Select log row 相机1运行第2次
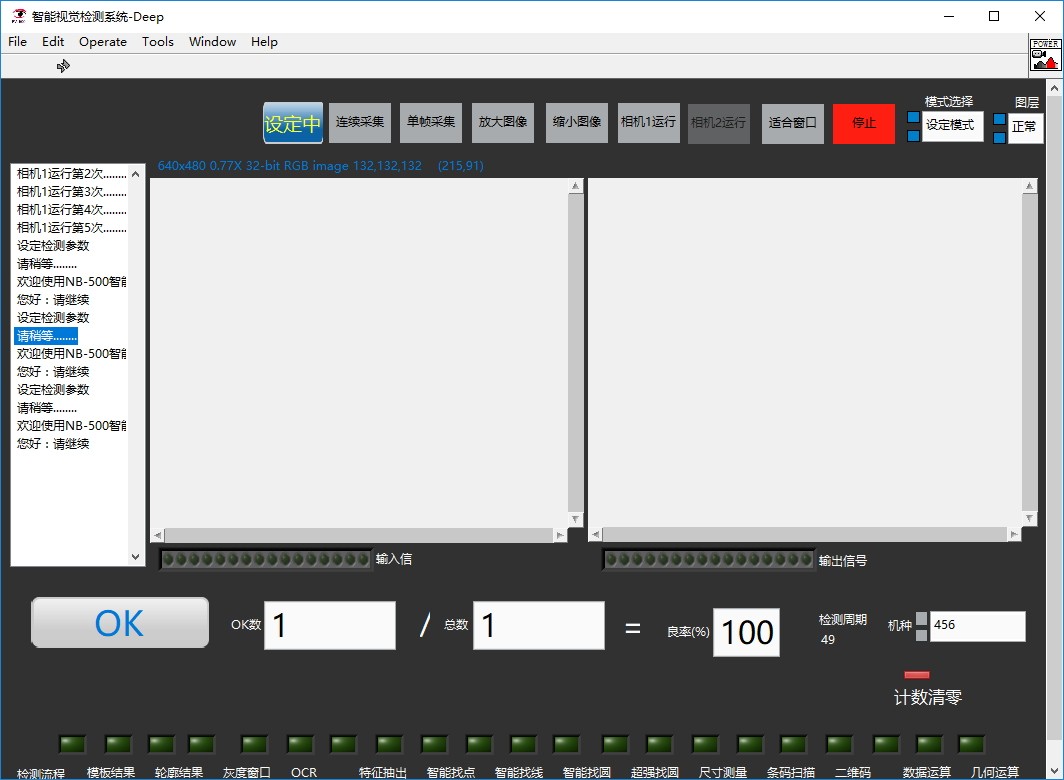Screen dimensions: 1064x780 pyautogui.click(x=71, y=174)
